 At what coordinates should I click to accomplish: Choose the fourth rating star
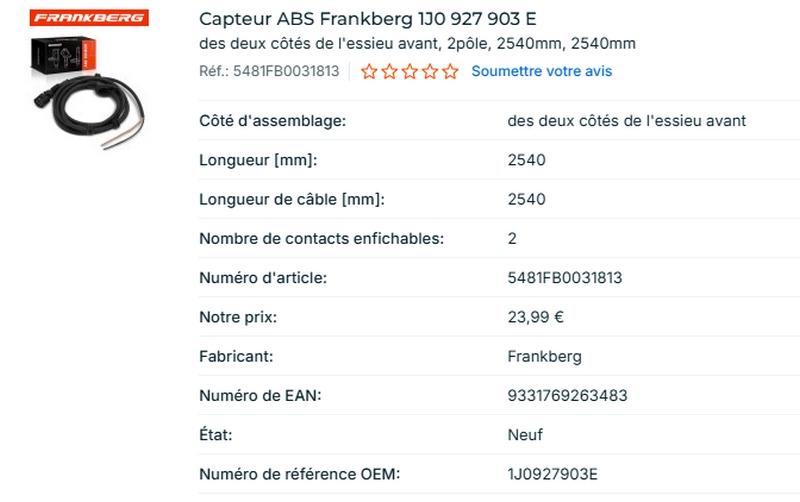coord(430,72)
